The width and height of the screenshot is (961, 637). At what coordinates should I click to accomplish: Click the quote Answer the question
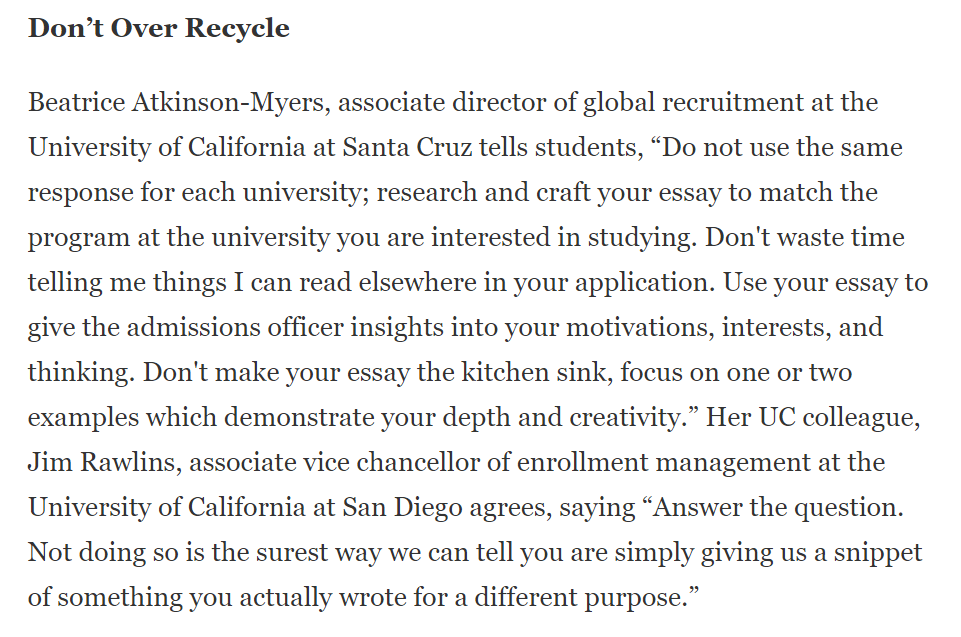[x=773, y=508]
